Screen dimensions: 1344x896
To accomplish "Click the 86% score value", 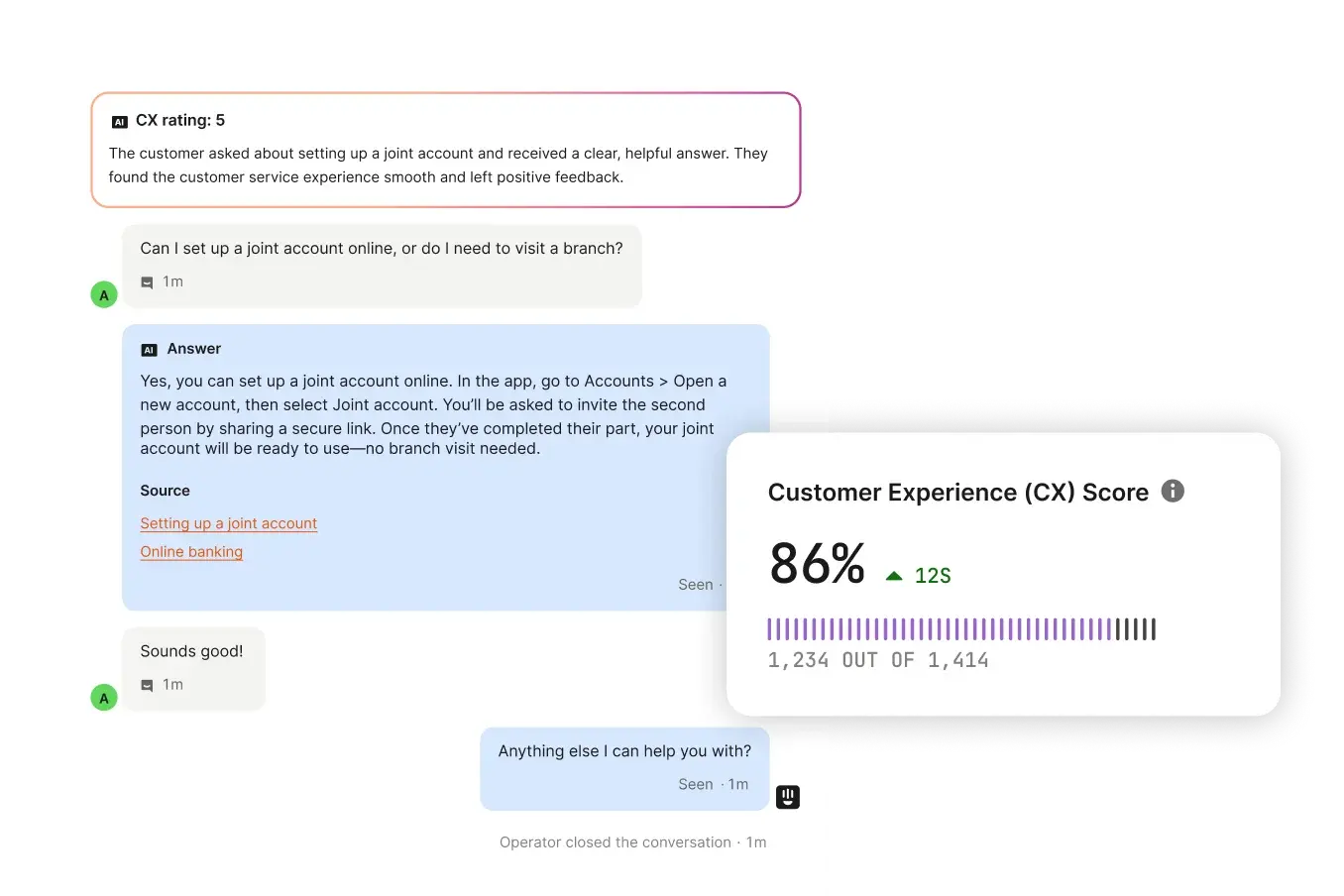I will tap(817, 564).
